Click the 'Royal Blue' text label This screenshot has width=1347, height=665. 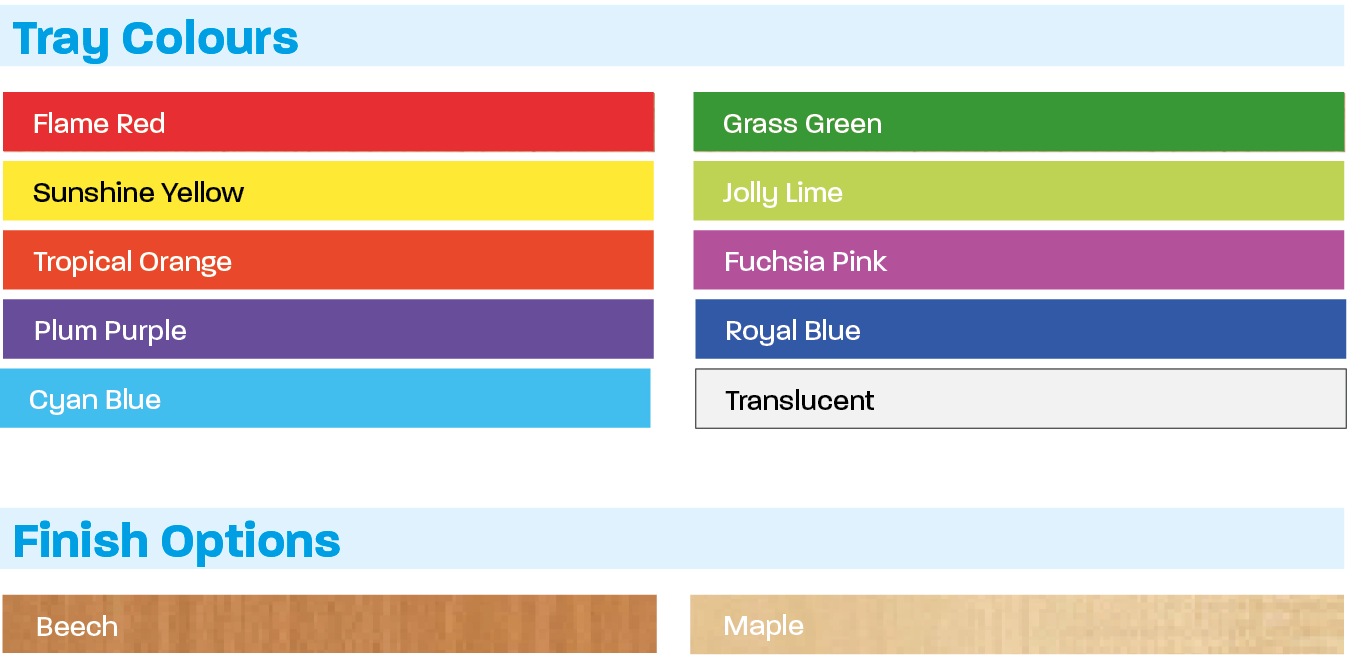[793, 331]
